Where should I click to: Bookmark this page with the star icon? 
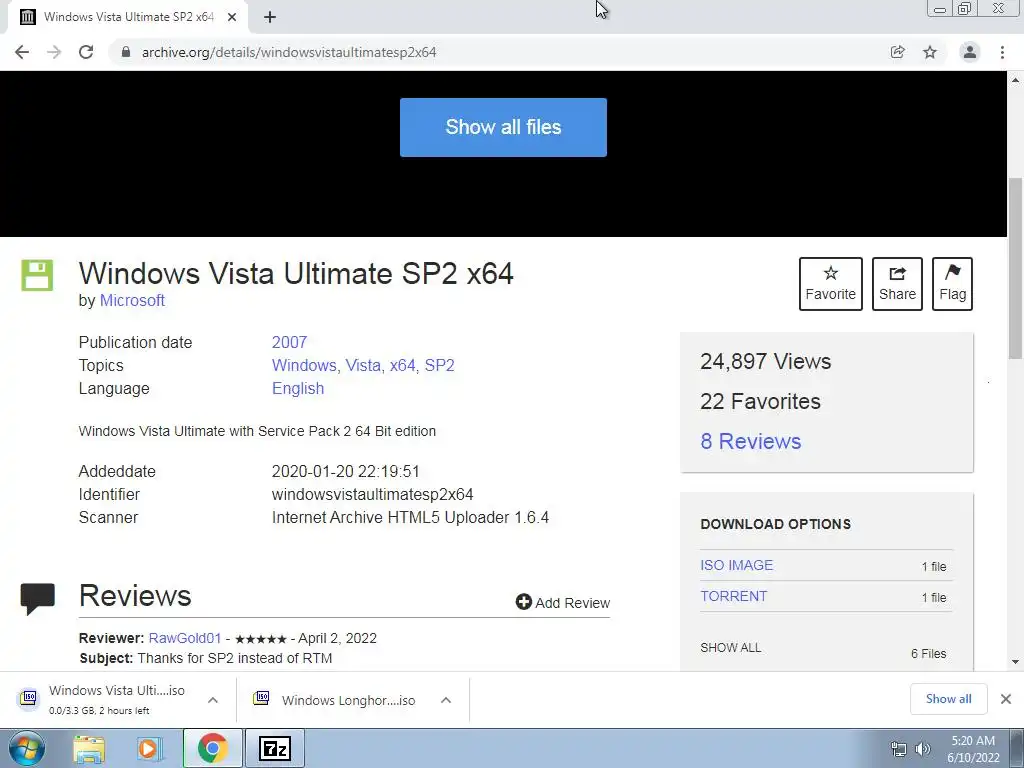pyautogui.click(x=930, y=52)
